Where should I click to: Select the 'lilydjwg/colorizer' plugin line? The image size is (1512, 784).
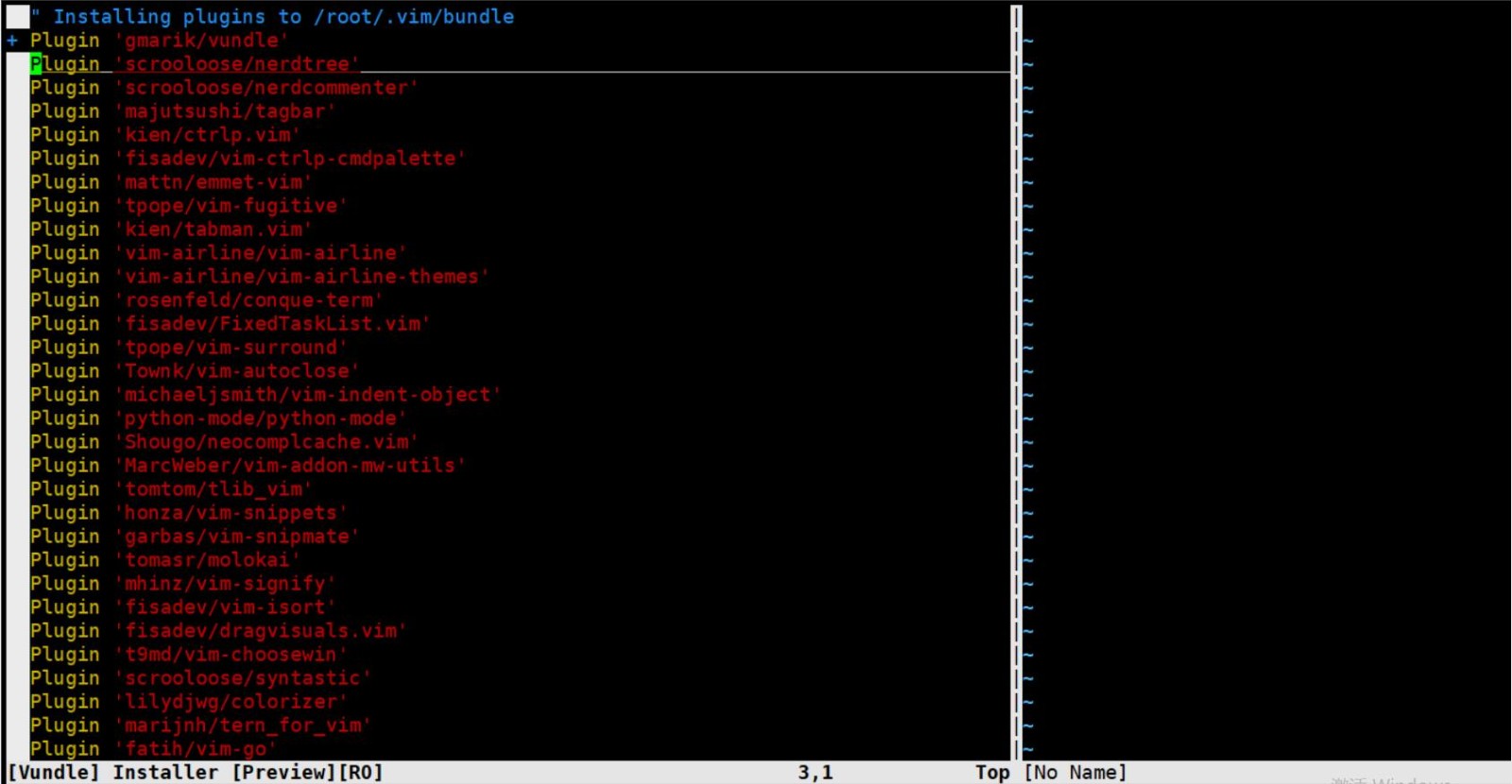pyautogui.click(x=189, y=702)
